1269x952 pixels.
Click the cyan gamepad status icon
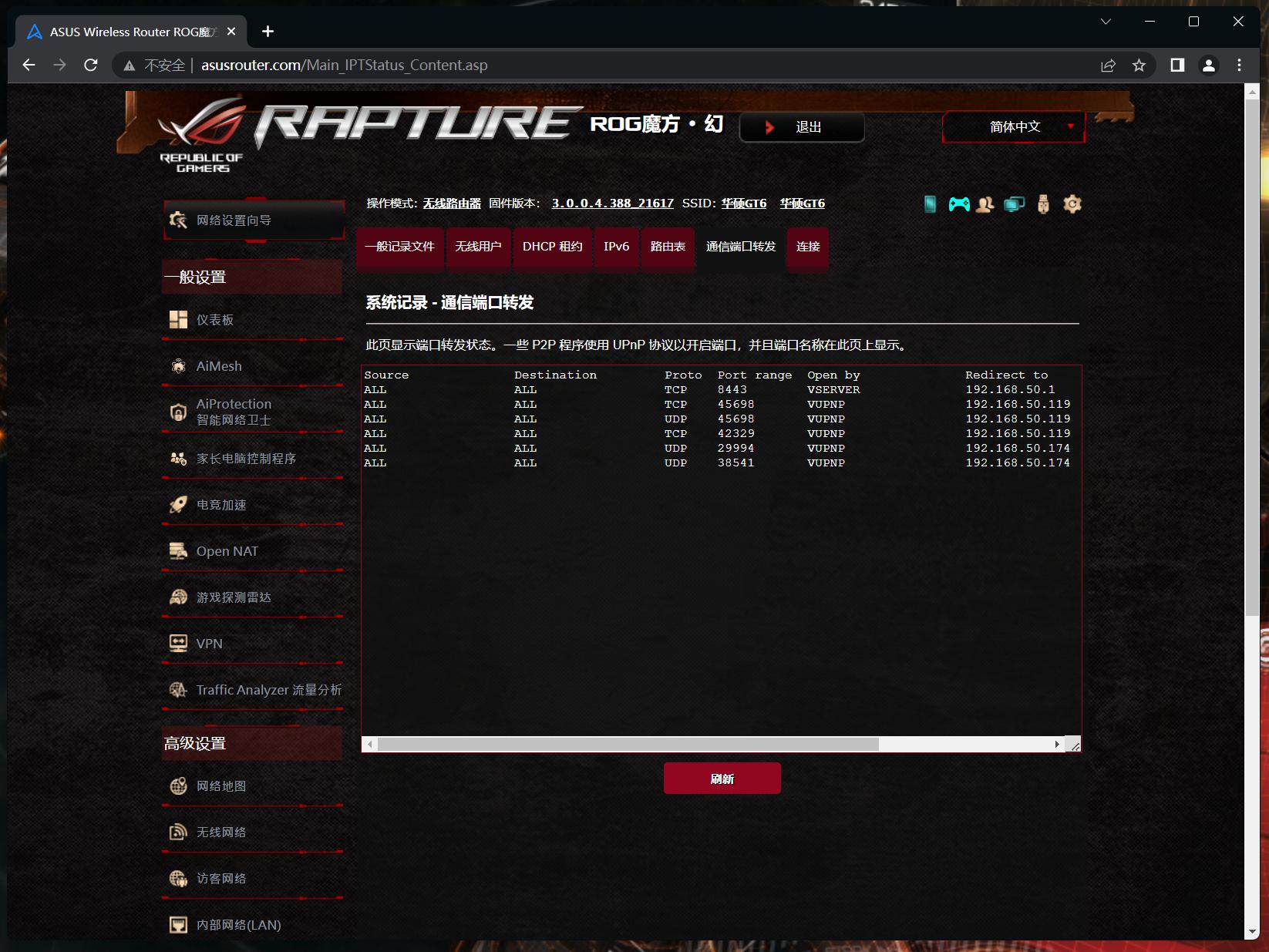pyautogui.click(x=959, y=204)
